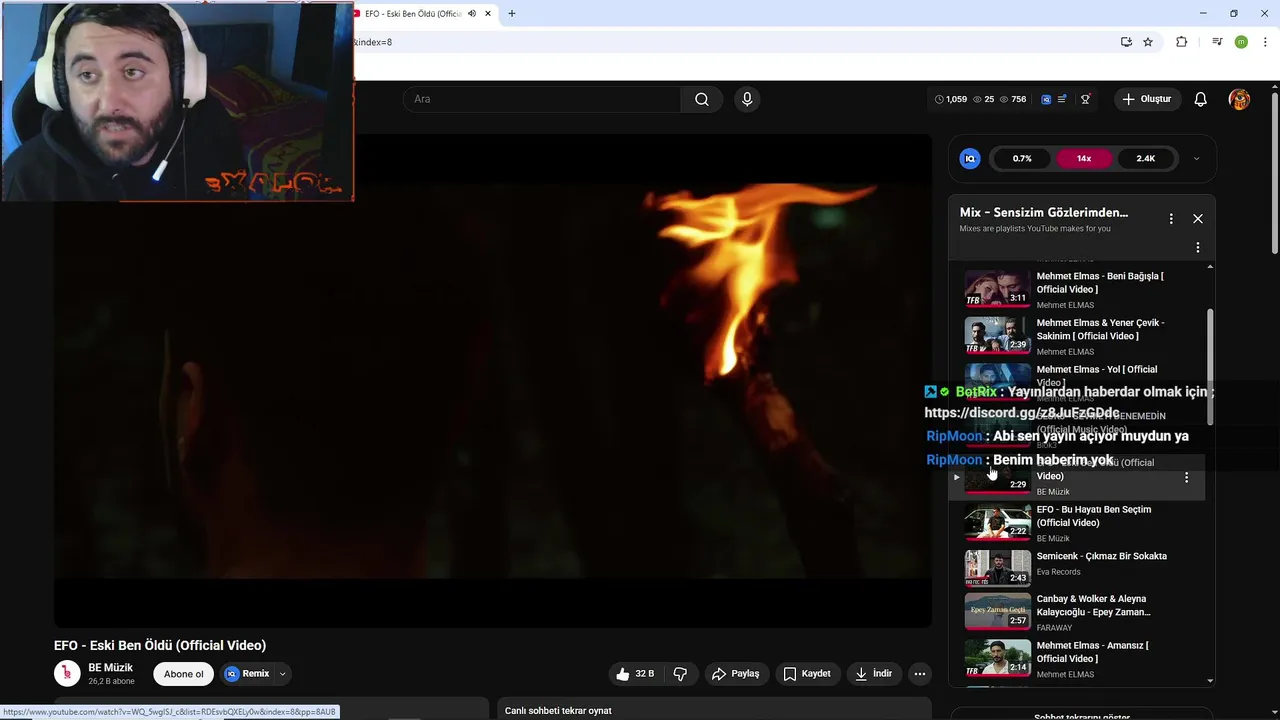Click the vidIQ list icon in header
The height and width of the screenshot is (720, 1280).
(x=1062, y=99)
